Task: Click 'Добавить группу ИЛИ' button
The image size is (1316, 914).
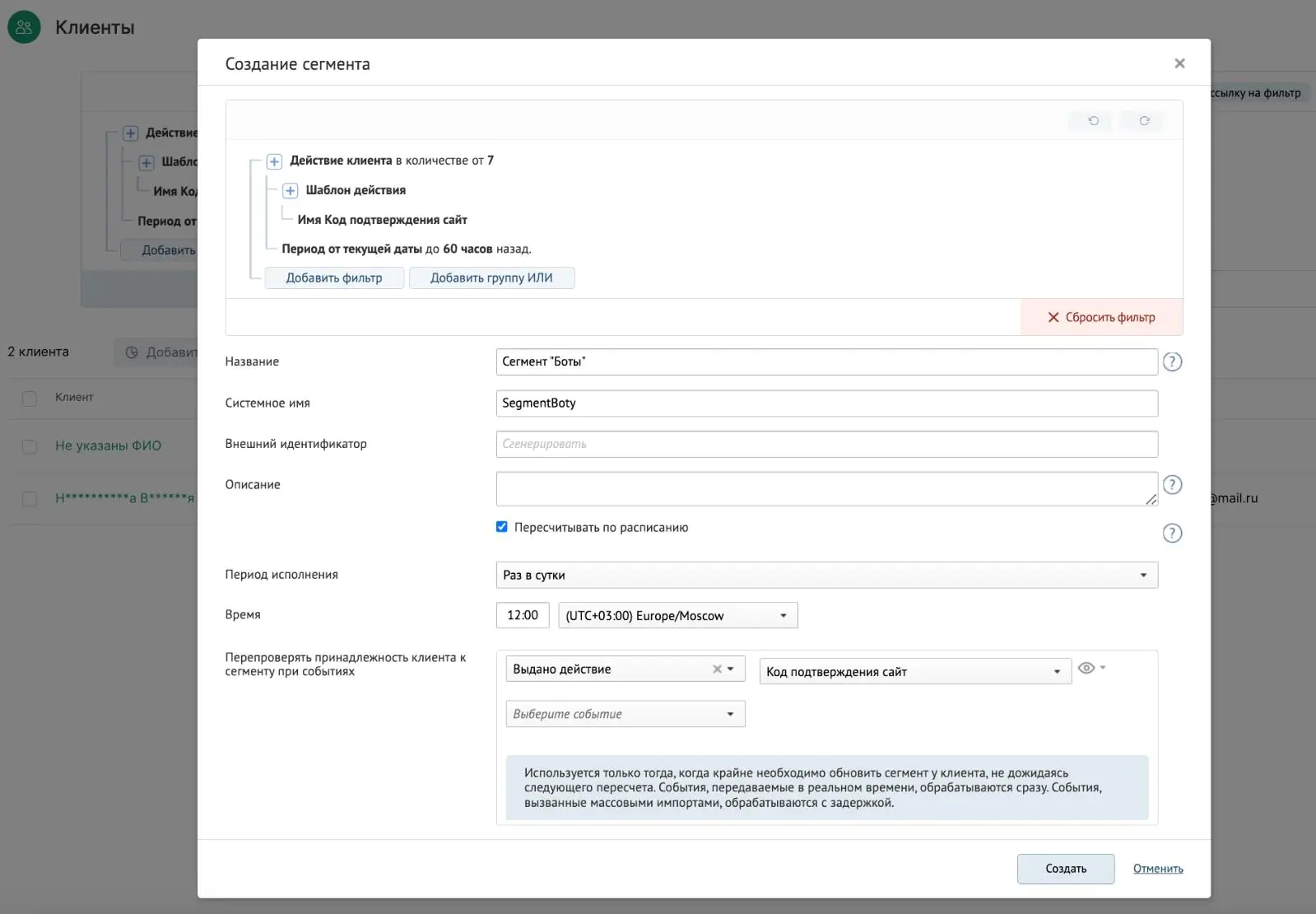Action: point(491,278)
